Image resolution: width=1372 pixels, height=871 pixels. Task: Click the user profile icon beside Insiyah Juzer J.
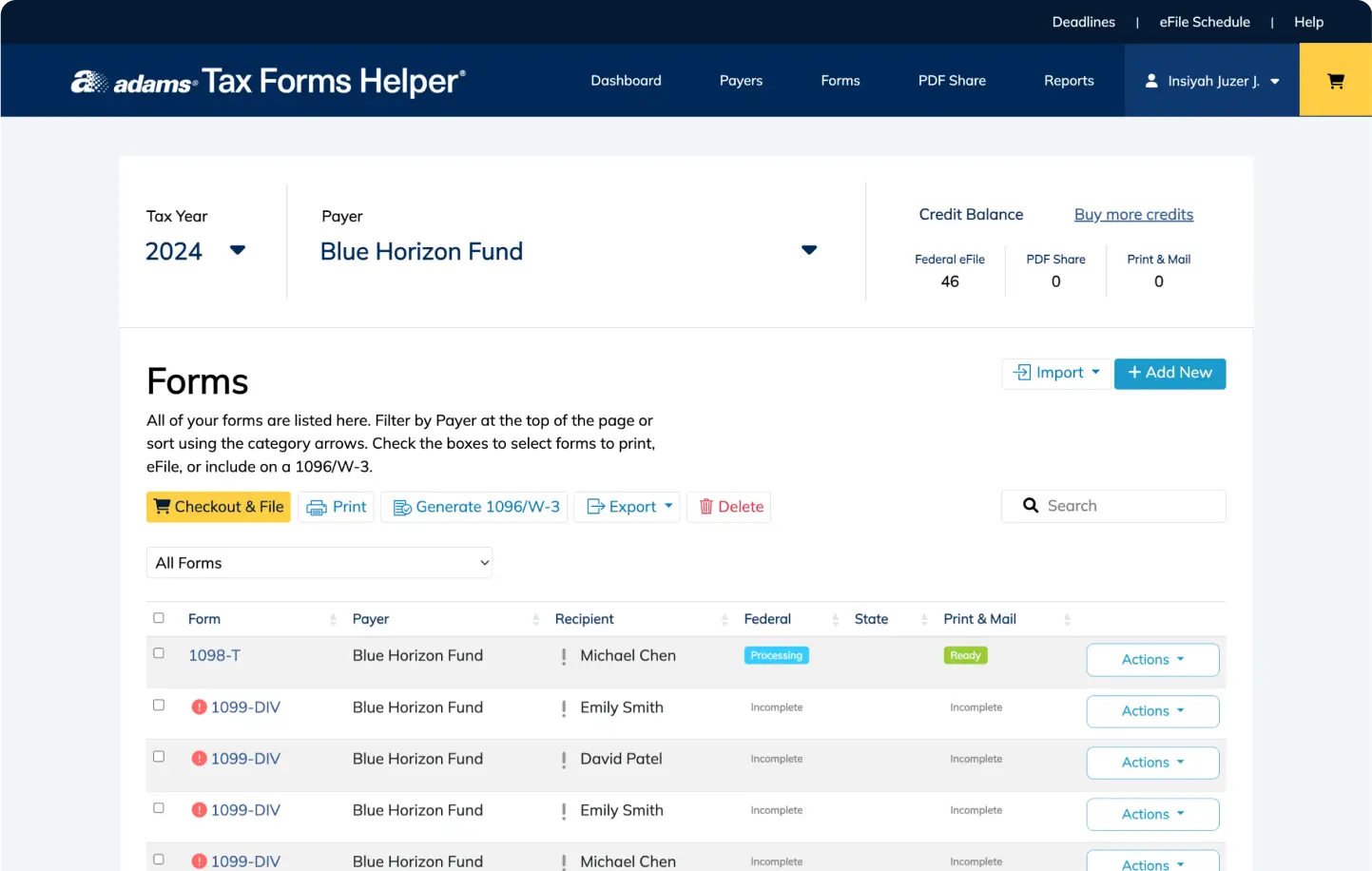[x=1151, y=81]
